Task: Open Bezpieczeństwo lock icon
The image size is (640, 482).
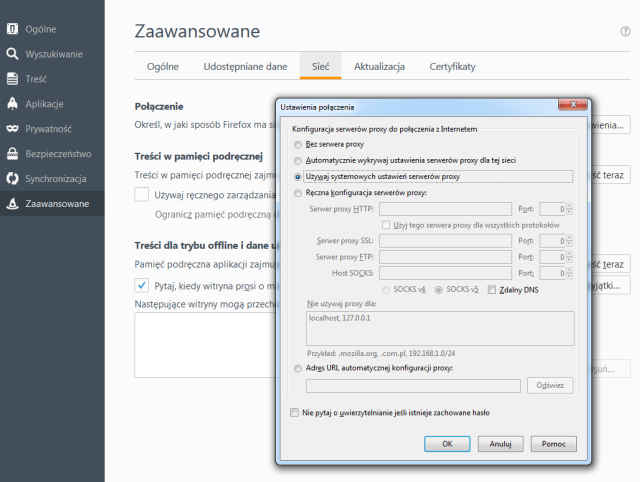Action: click(x=12, y=154)
